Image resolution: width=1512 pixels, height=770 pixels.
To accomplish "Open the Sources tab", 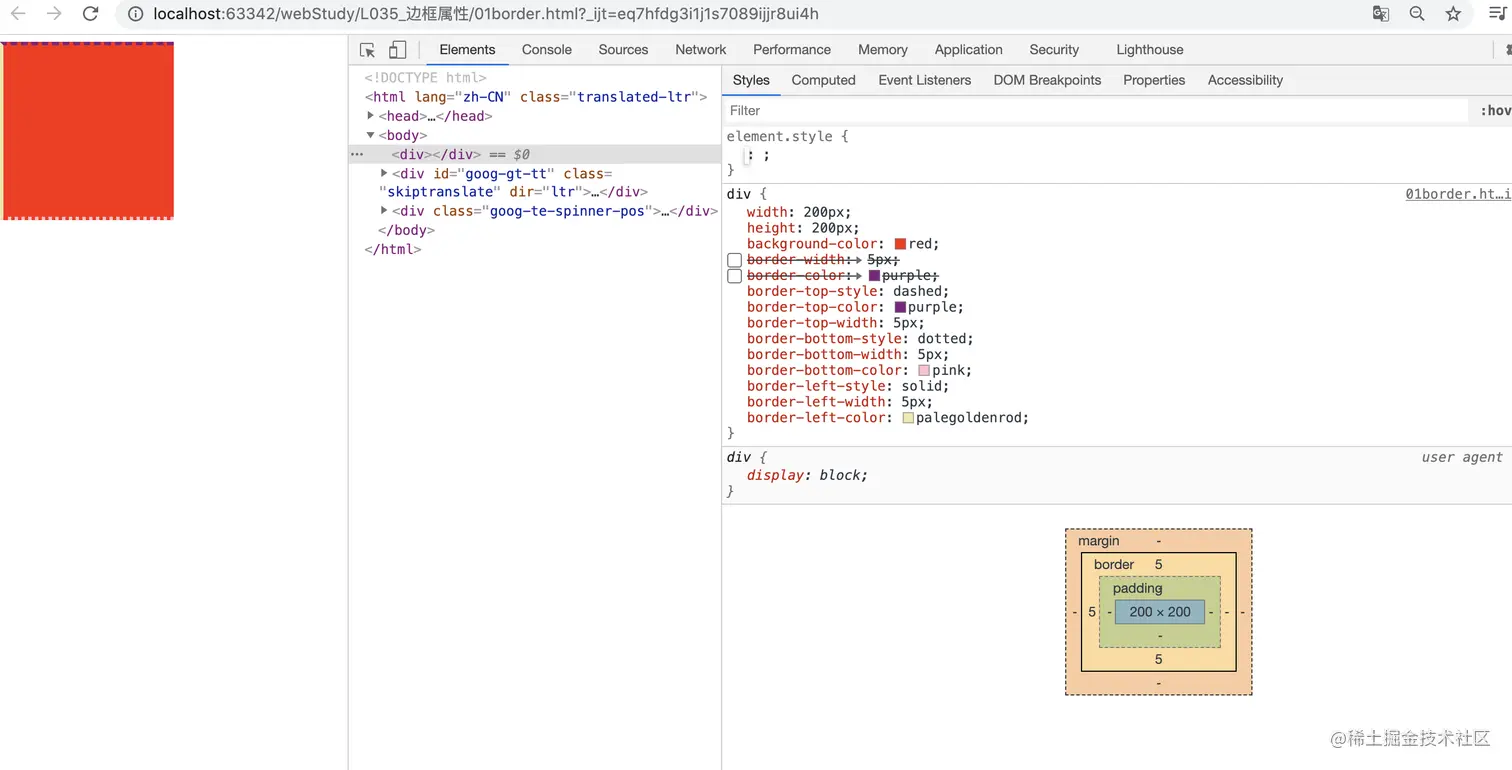I will (x=623, y=50).
